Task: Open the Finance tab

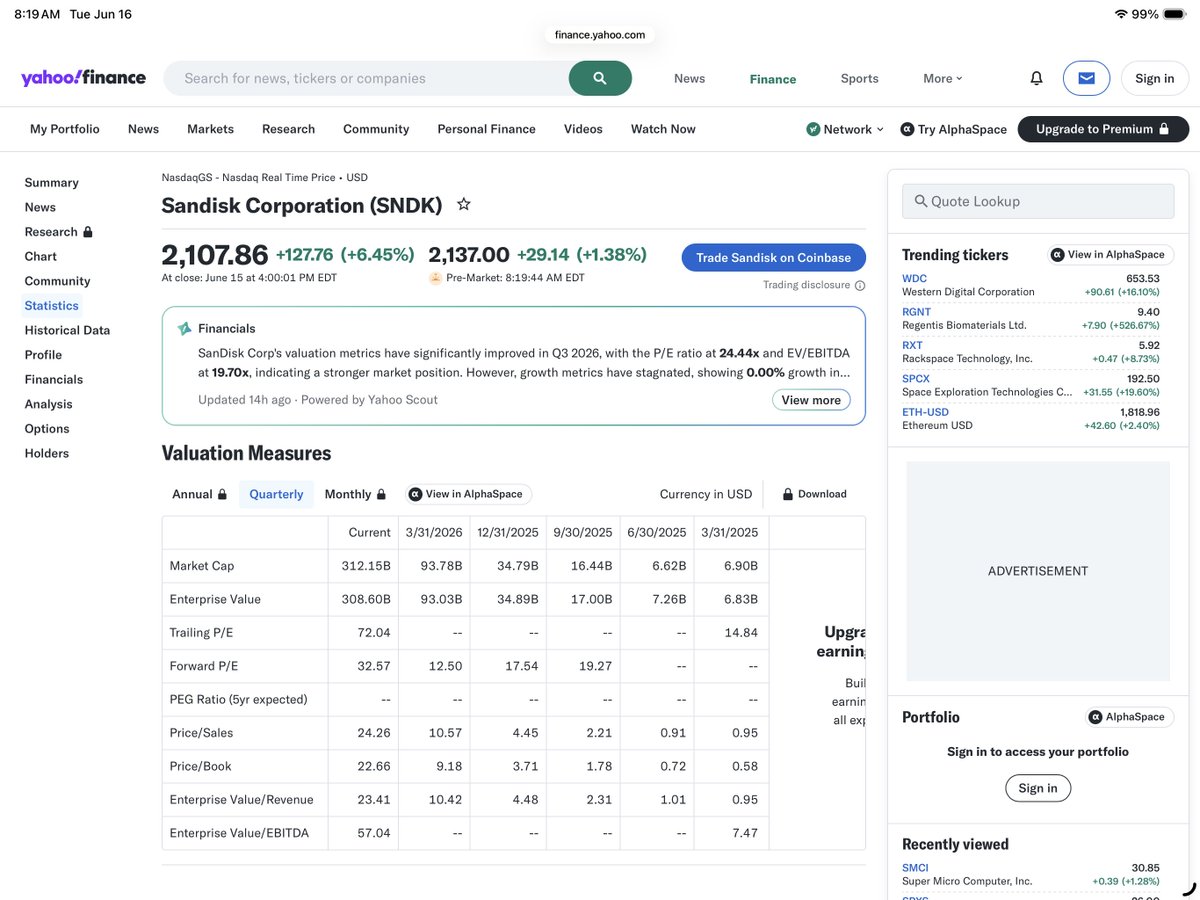Action: click(x=773, y=78)
